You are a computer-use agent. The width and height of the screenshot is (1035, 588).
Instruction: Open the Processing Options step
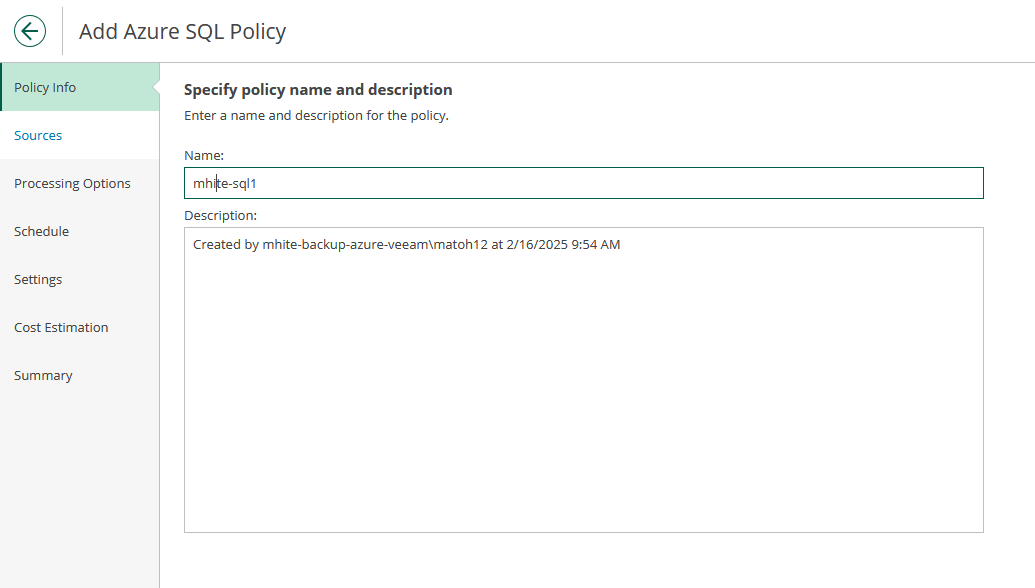(x=72, y=183)
